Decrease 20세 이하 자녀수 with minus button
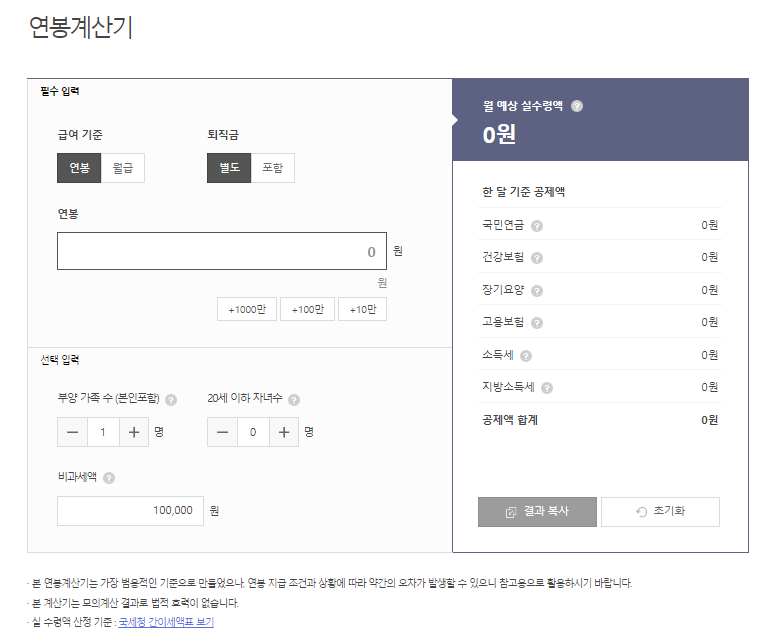 (x=222, y=432)
